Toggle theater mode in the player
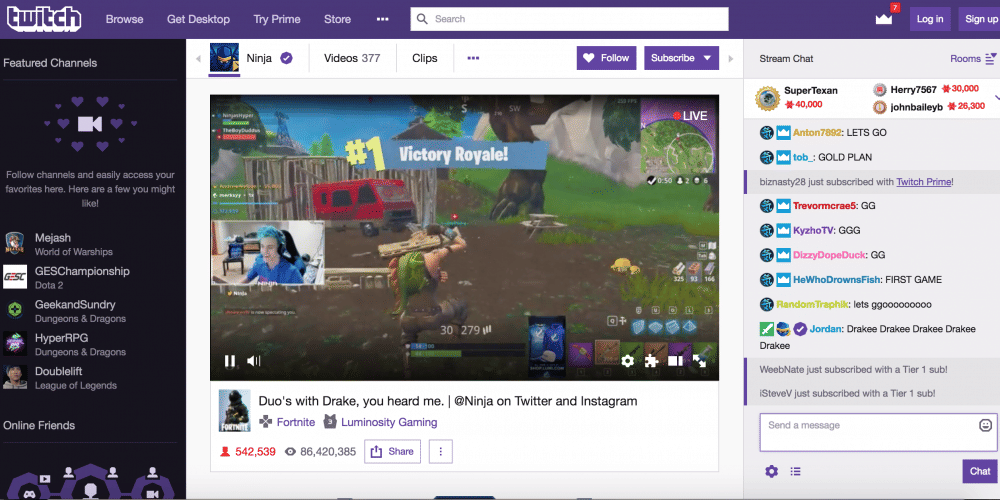Image resolution: width=1000 pixels, height=500 pixels. click(x=676, y=361)
